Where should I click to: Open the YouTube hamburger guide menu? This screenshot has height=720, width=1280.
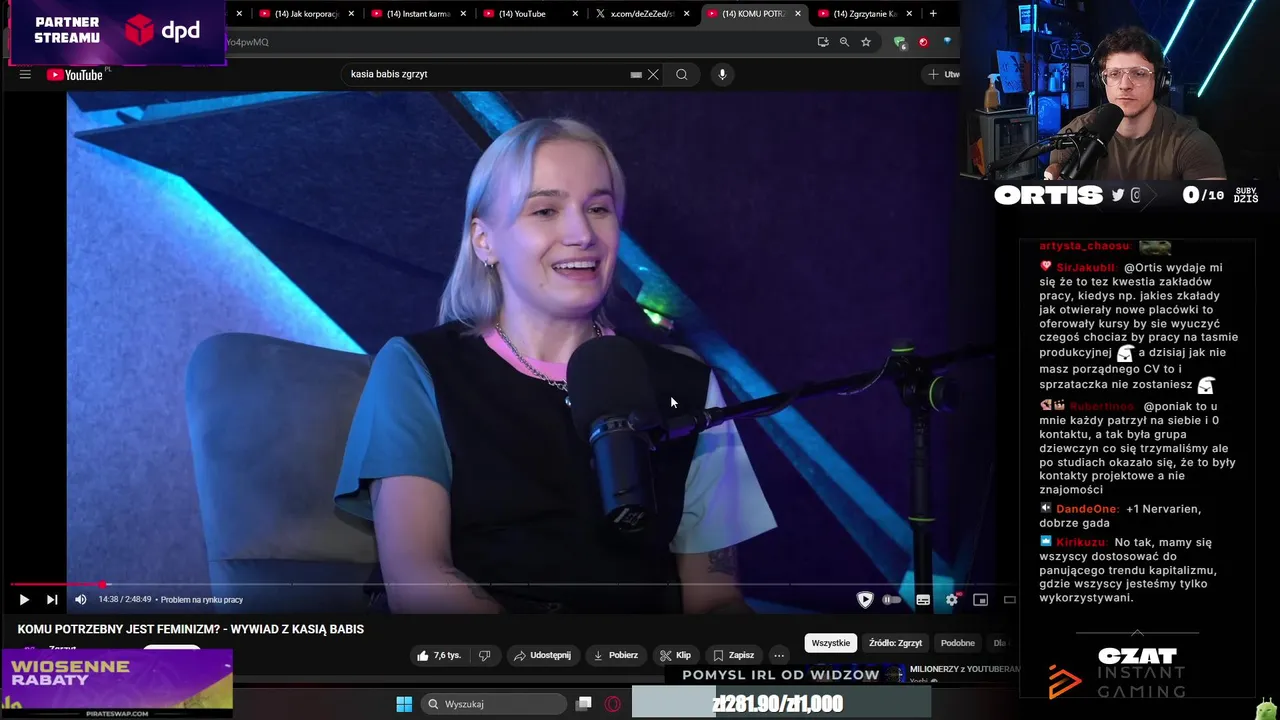25,74
